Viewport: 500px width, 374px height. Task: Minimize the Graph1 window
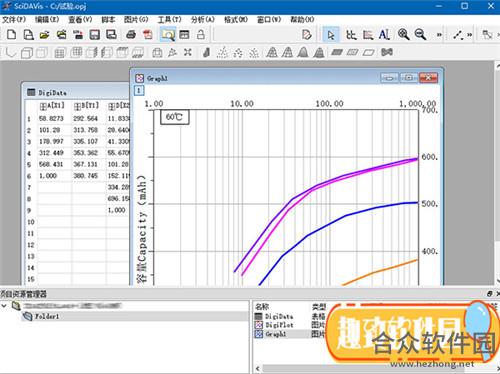point(389,78)
